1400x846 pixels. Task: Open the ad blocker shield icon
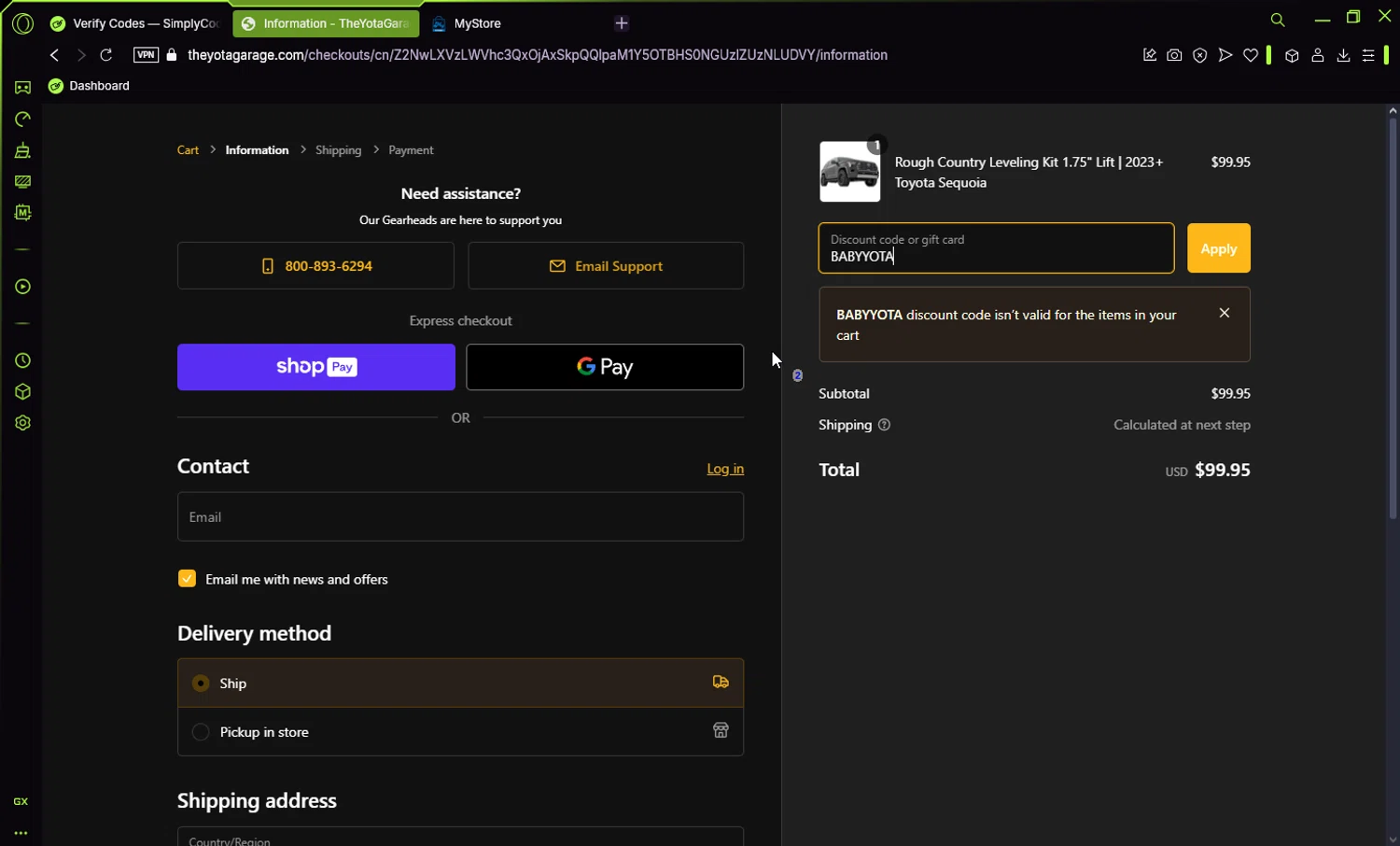pyautogui.click(x=1200, y=55)
